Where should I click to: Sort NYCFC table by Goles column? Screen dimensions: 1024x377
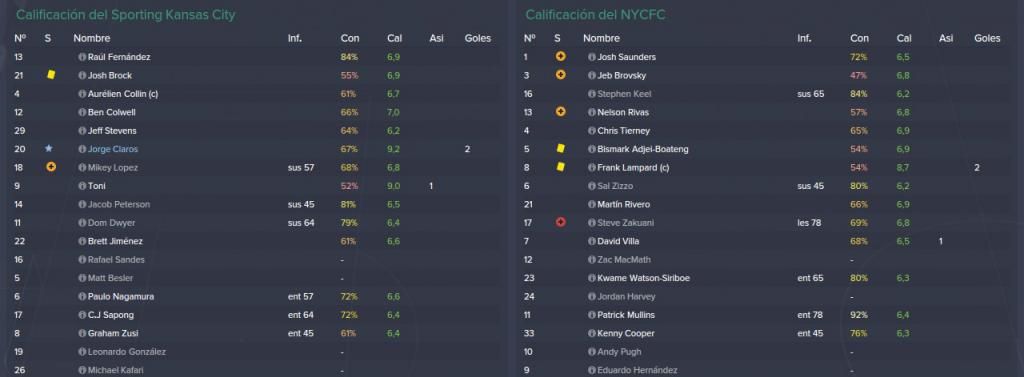[x=987, y=39]
